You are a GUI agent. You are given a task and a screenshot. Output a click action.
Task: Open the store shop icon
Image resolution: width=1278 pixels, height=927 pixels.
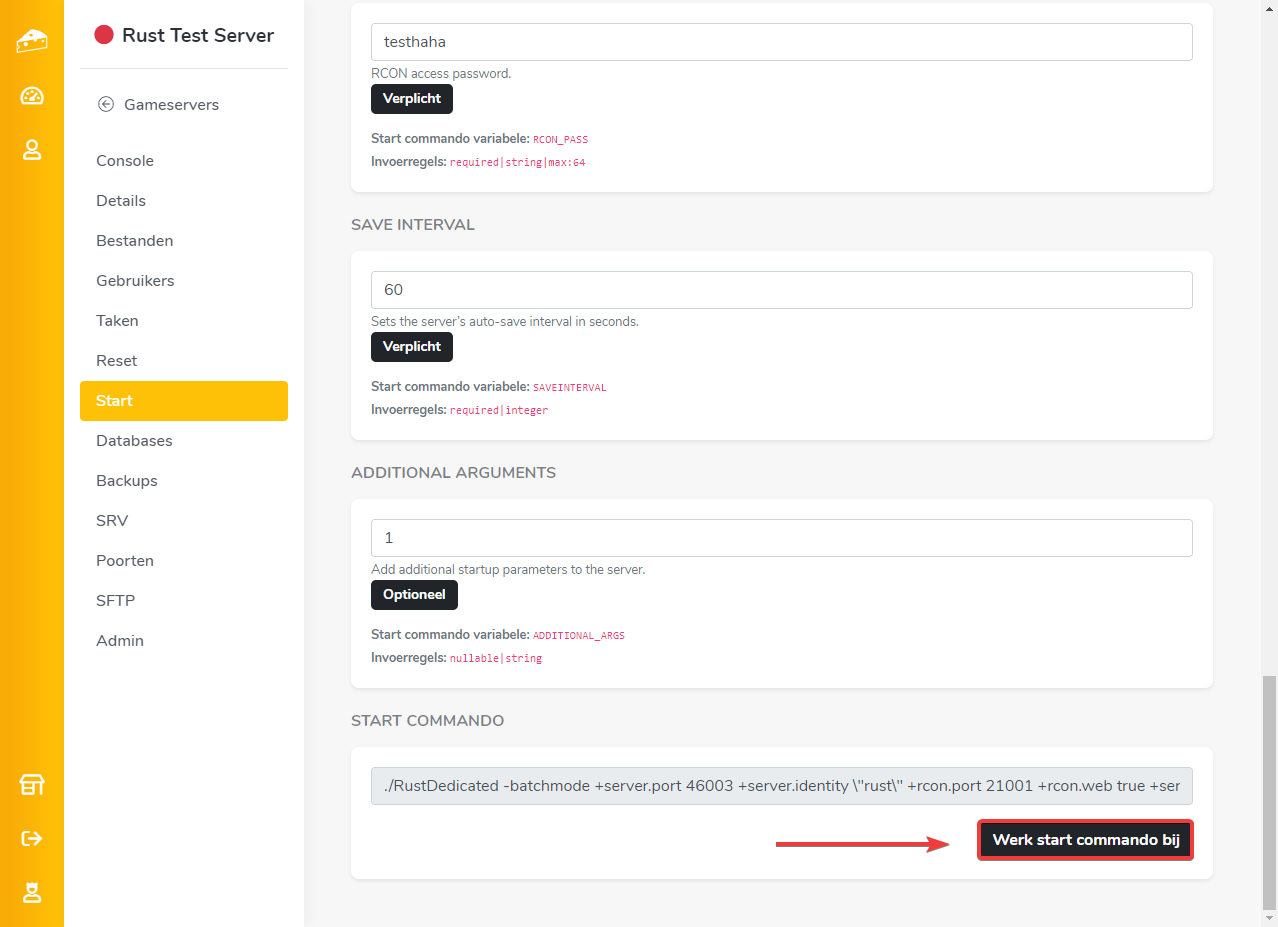click(x=32, y=785)
